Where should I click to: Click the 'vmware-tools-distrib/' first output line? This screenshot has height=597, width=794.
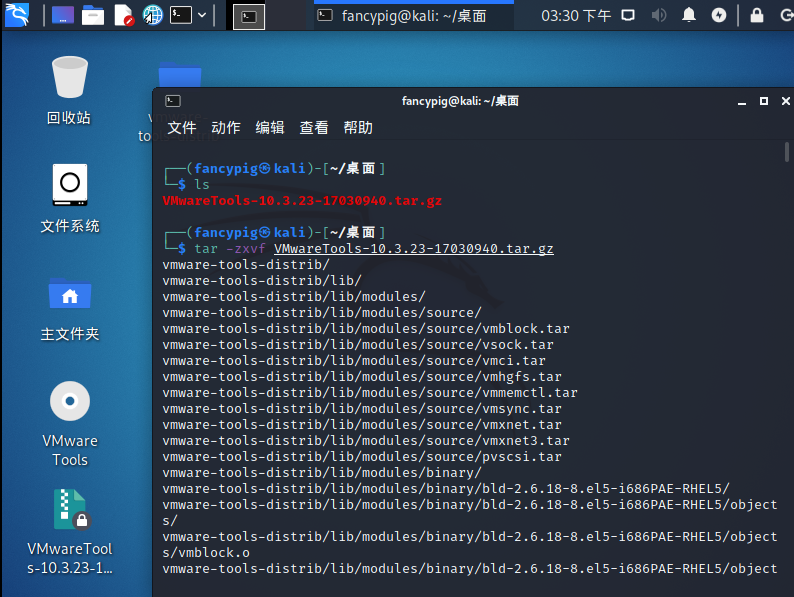tap(246, 264)
